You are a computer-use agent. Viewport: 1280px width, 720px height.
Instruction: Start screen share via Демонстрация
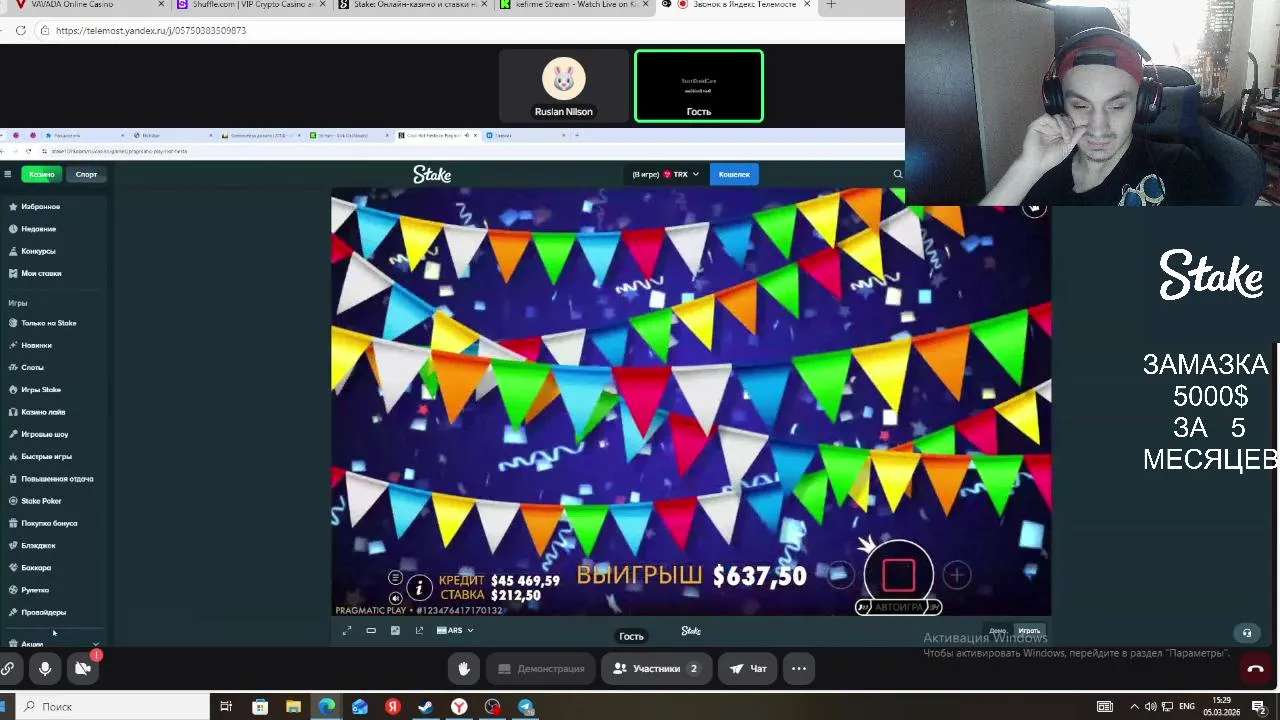pos(541,669)
